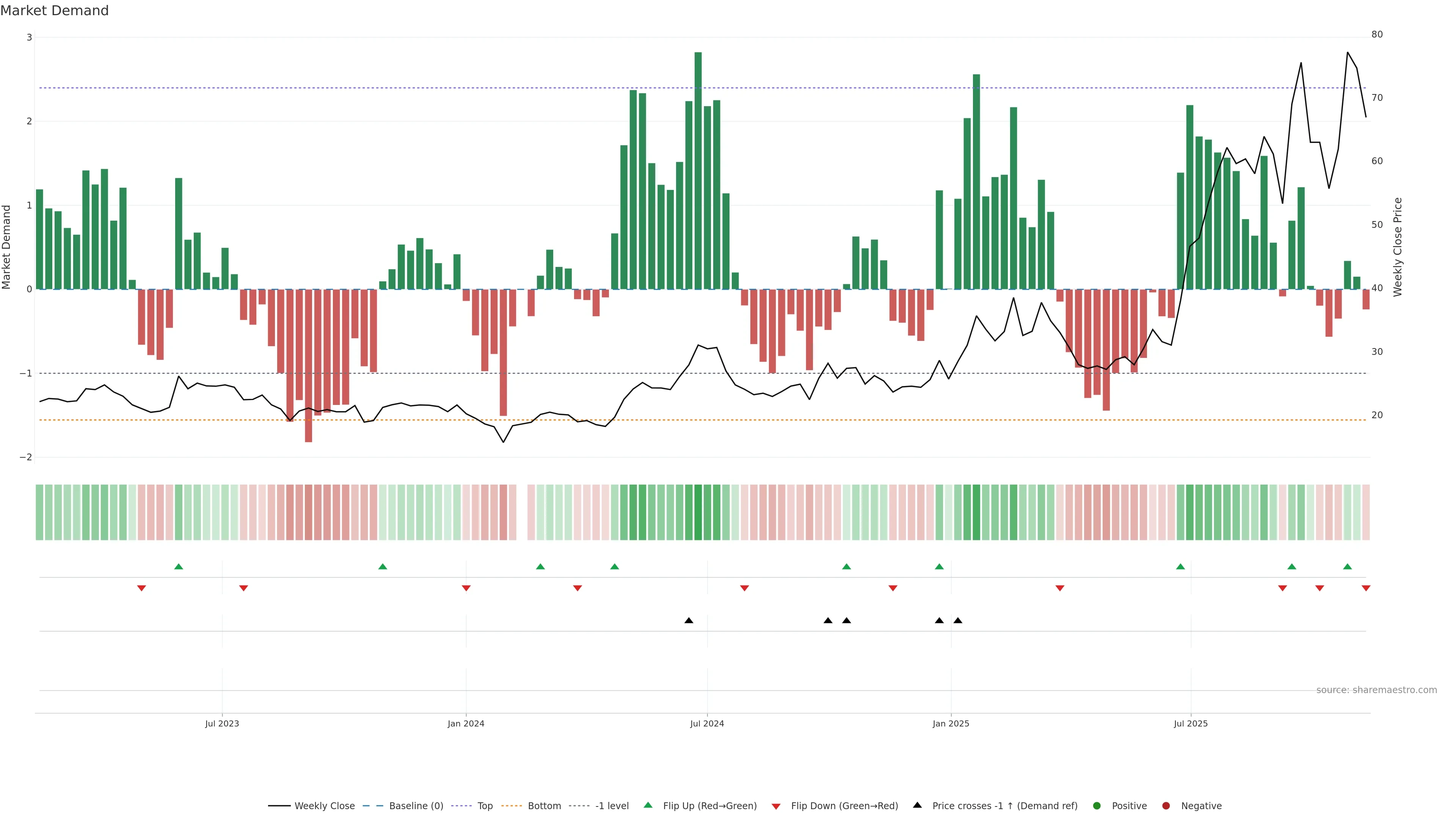The width and height of the screenshot is (1456, 819).
Task: Click the red Negative circle in legend
Action: 1166,805
